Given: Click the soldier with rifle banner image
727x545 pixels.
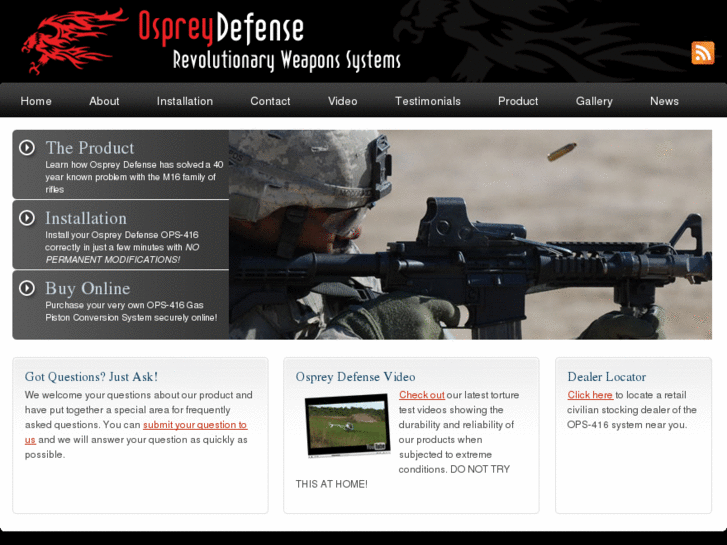Looking at the screenshot, I should [470, 235].
